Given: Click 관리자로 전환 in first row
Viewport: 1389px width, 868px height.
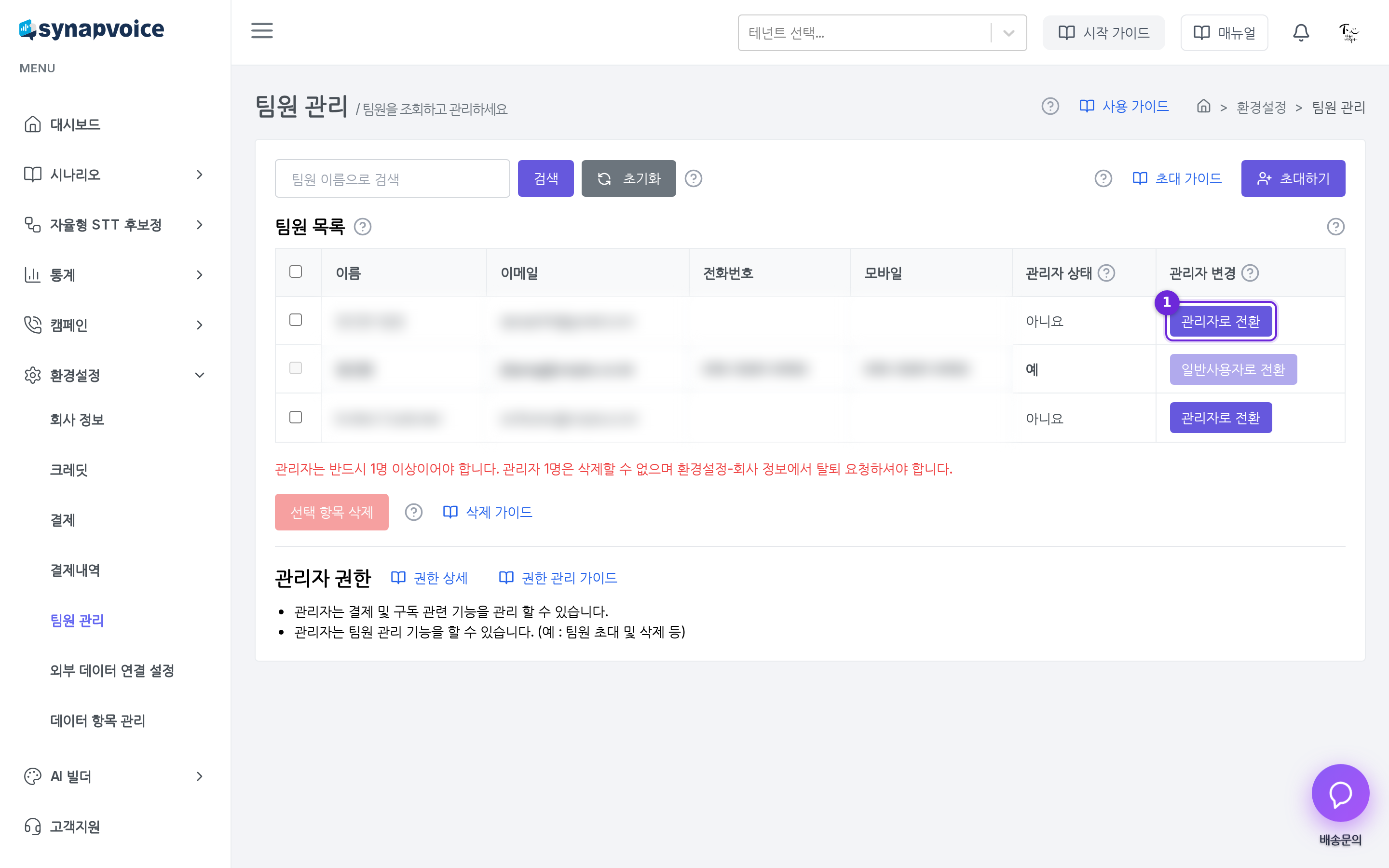Looking at the screenshot, I should click(x=1220, y=321).
